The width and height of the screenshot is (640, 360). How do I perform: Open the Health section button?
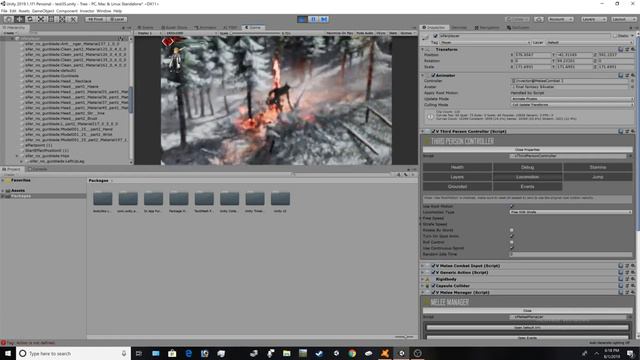(x=457, y=167)
